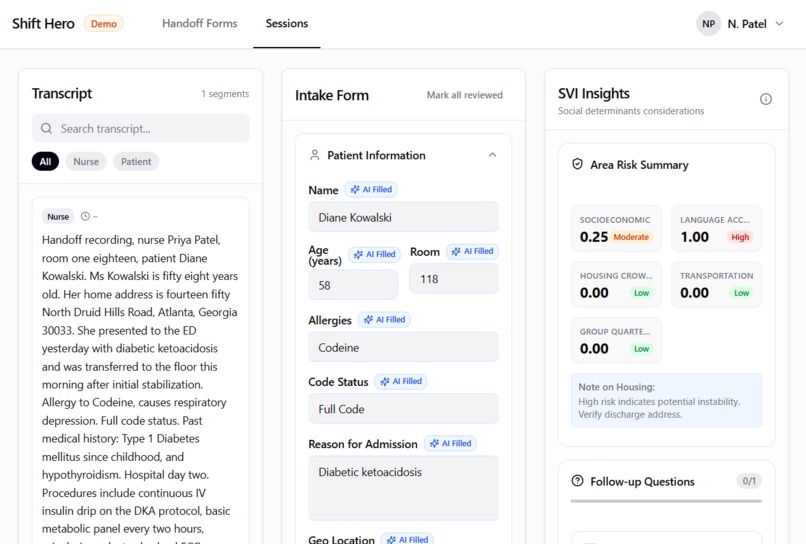This screenshot has width=806, height=544.
Task: Click the Housing Crowding 0.00 card
Action: click(616, 285)
